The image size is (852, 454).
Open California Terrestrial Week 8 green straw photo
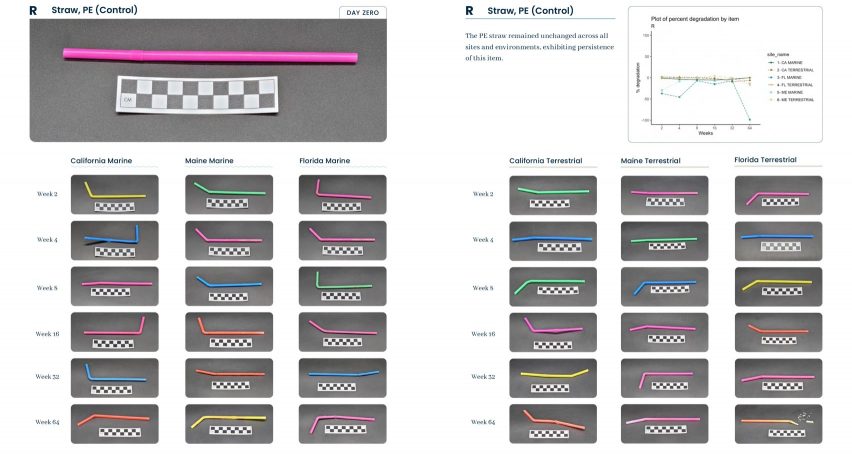click(x=553, y=287)
